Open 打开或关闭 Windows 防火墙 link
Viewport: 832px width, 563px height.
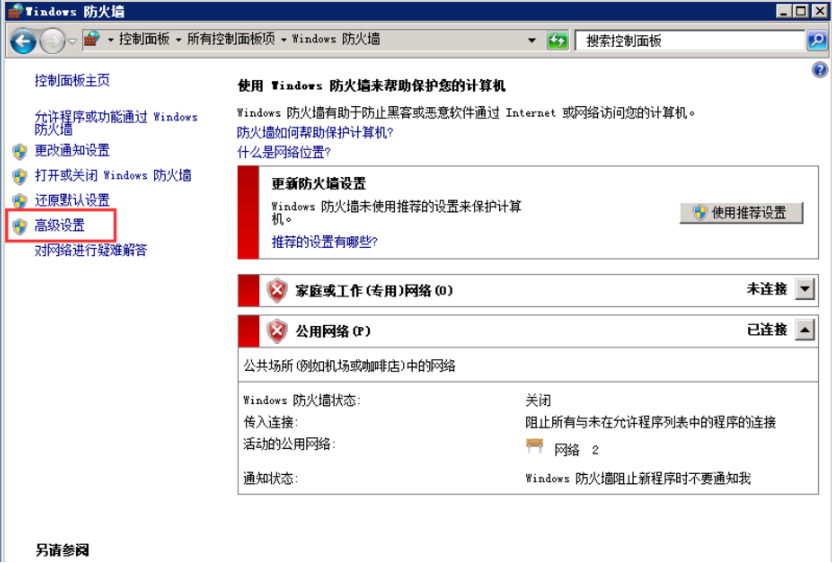(113, 176)
